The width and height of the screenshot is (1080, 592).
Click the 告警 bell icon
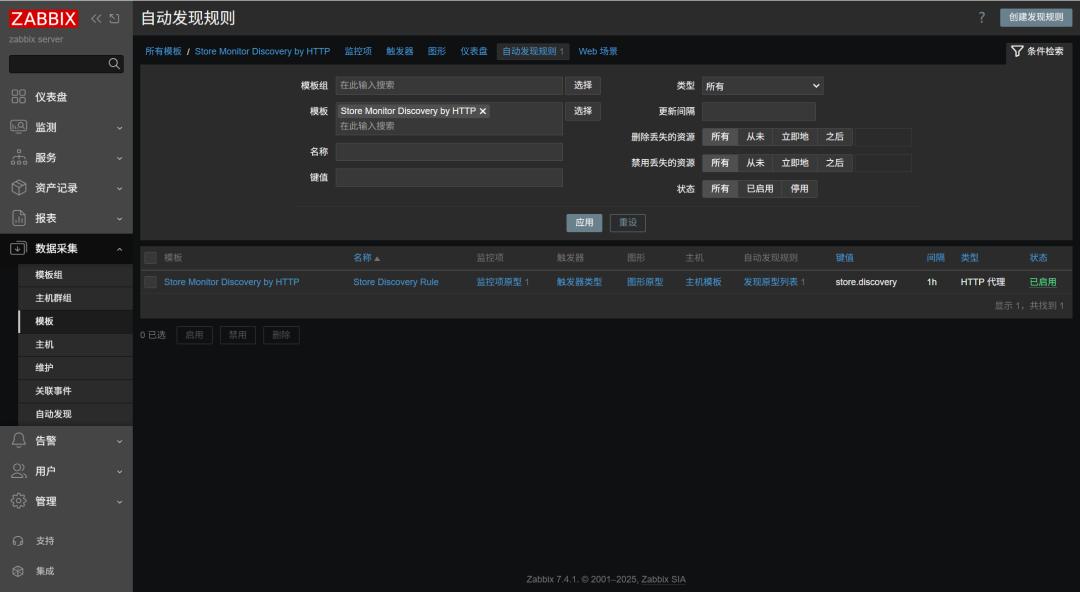point(19,440)
